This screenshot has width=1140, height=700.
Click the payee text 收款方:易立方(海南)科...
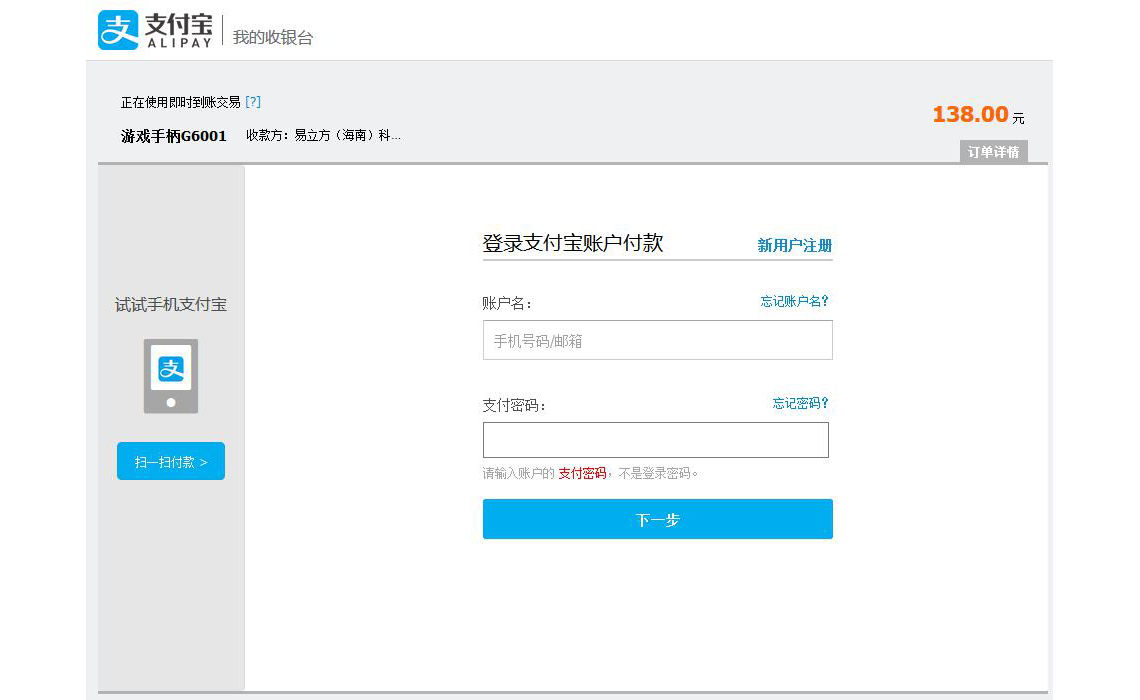324,135
